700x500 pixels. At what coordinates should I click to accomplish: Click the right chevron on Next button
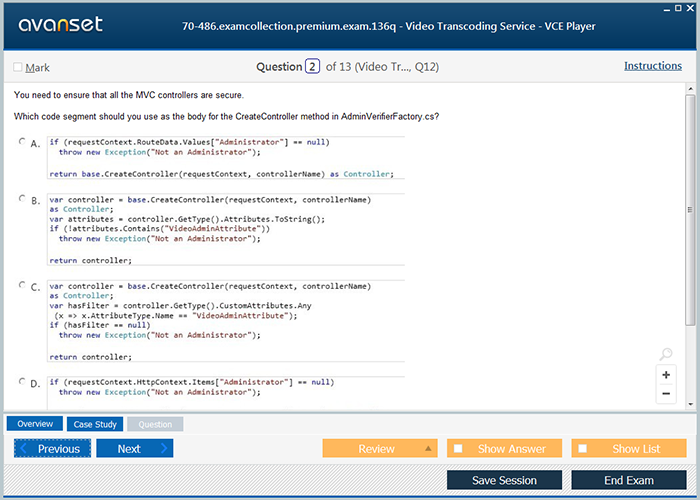pyautogui.click(x=164, y=448)
